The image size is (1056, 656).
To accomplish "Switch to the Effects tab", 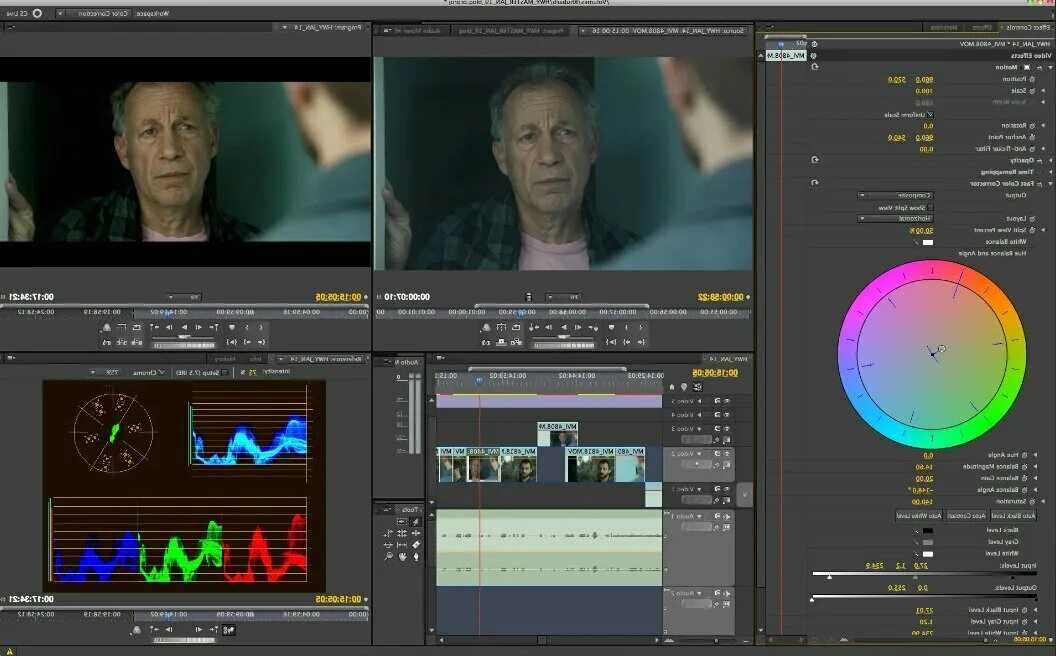I will coord(982,28).
